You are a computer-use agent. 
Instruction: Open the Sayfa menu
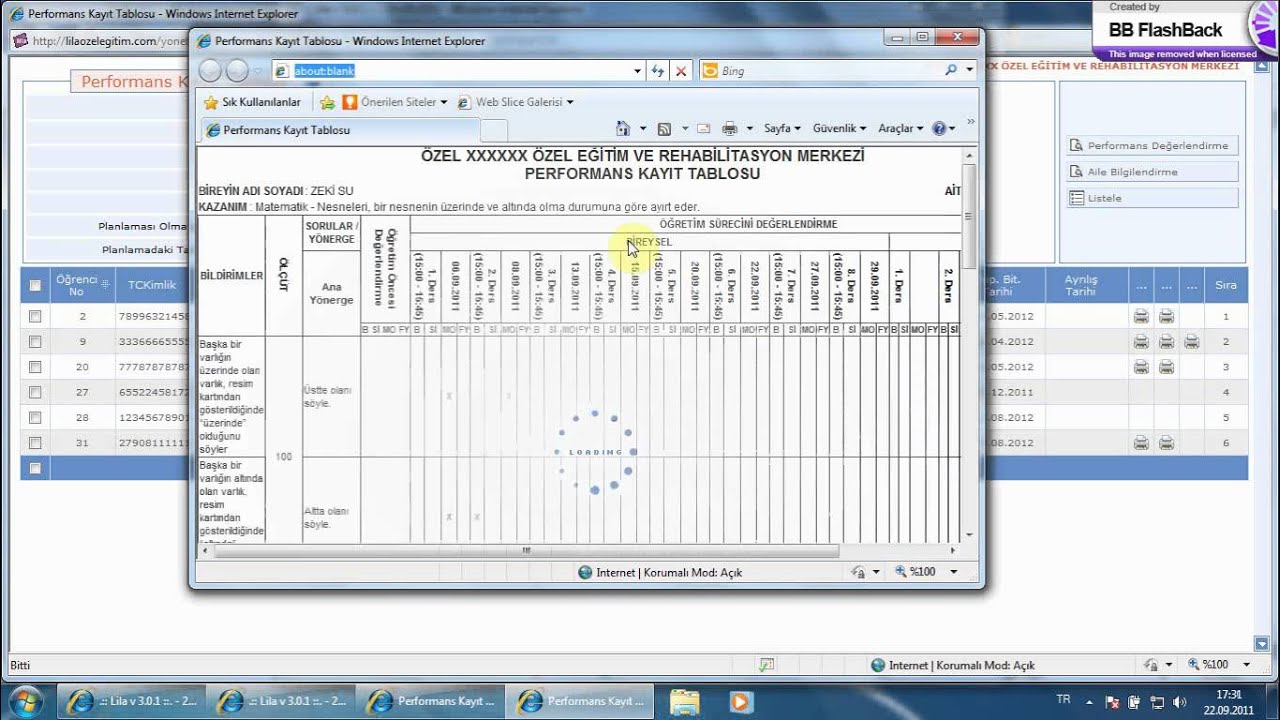782,128
